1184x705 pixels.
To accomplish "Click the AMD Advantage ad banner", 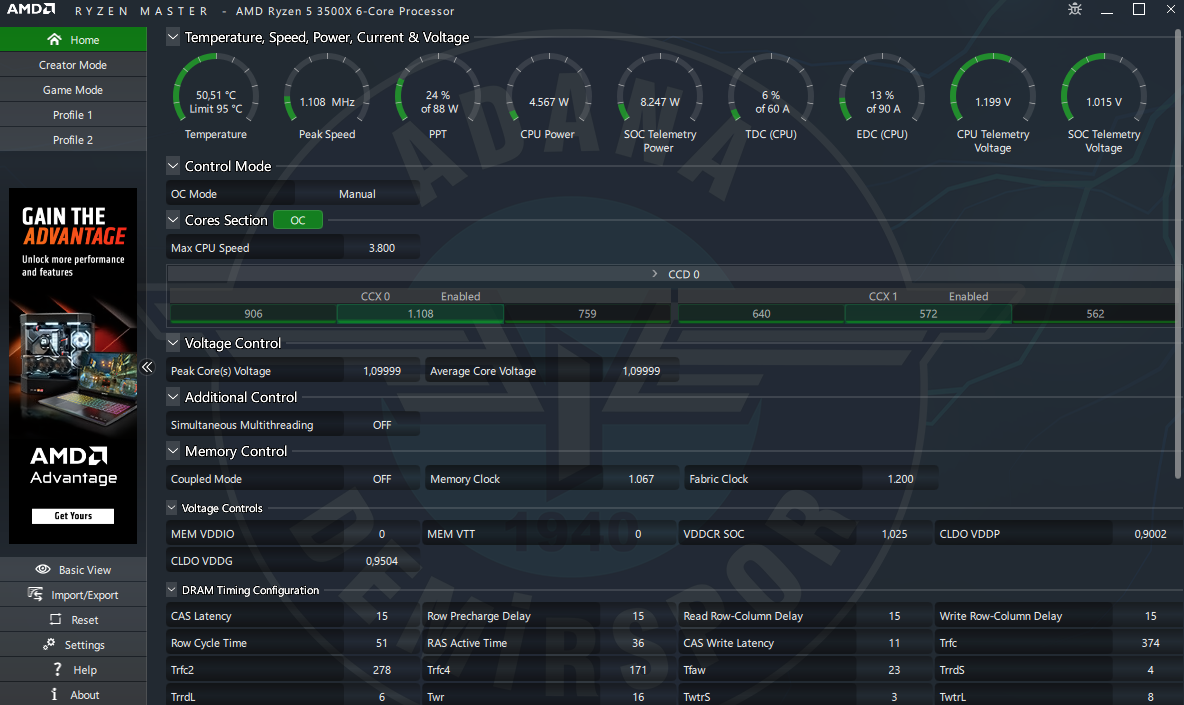I will 73,365.
